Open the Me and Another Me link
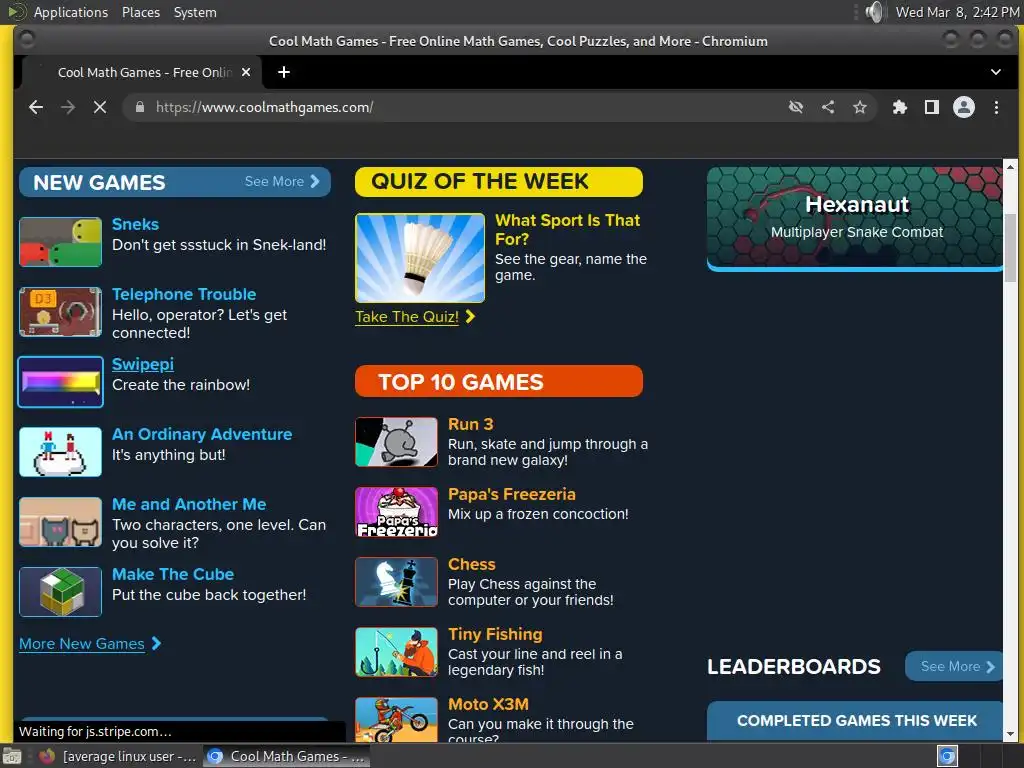 189,504
